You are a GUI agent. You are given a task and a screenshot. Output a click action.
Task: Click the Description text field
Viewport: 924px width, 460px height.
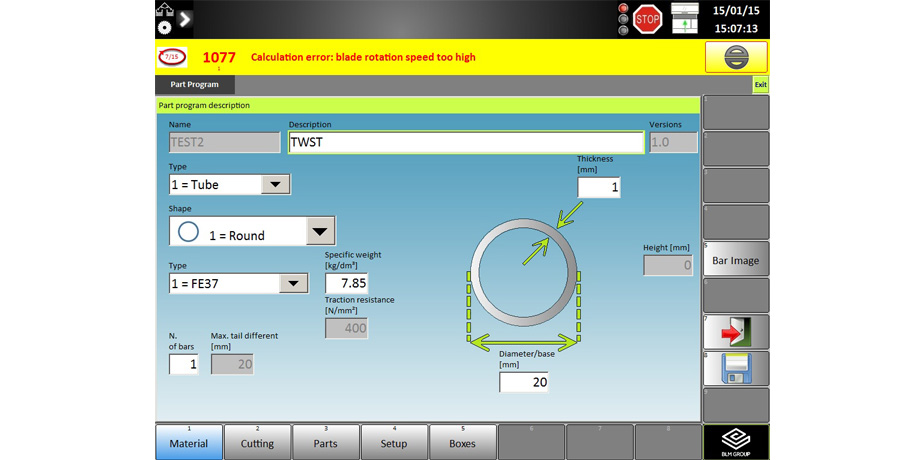(466, 142)
